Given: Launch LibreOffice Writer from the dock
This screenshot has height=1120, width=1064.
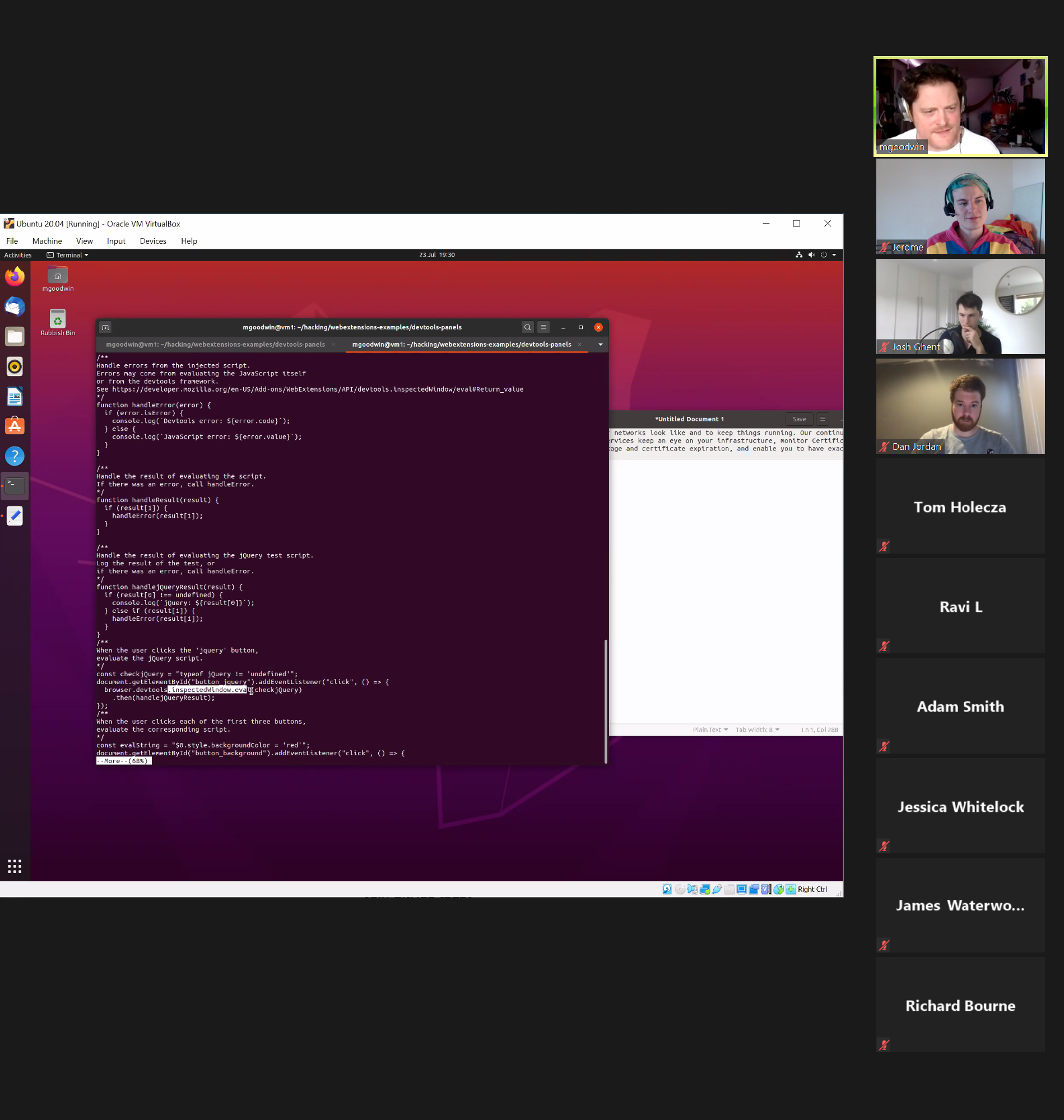Looking at the screenshot, I should 15,396.
